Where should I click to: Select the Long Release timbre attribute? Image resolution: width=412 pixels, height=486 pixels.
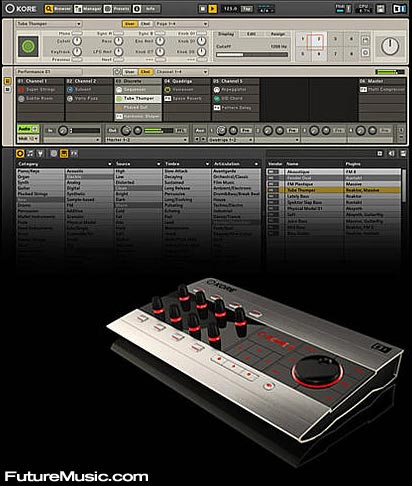point(187,188)
